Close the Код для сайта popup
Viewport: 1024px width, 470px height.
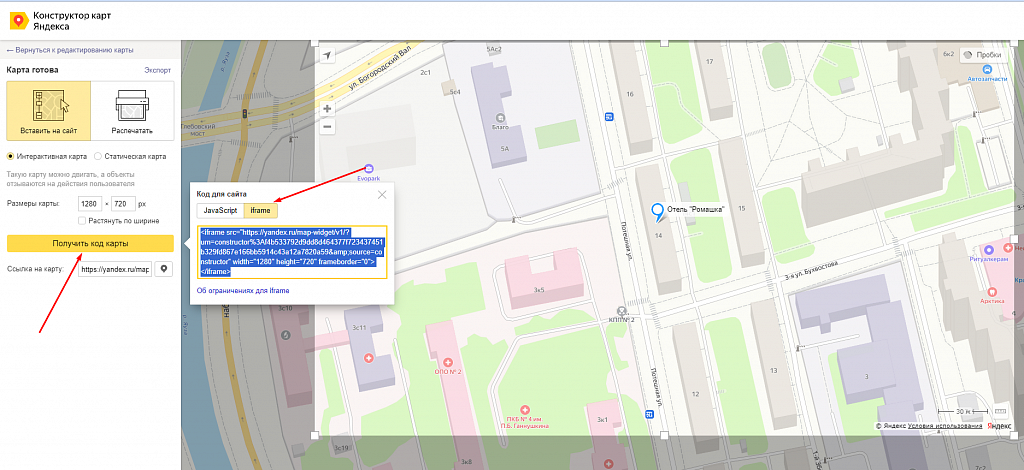[382, 195]
